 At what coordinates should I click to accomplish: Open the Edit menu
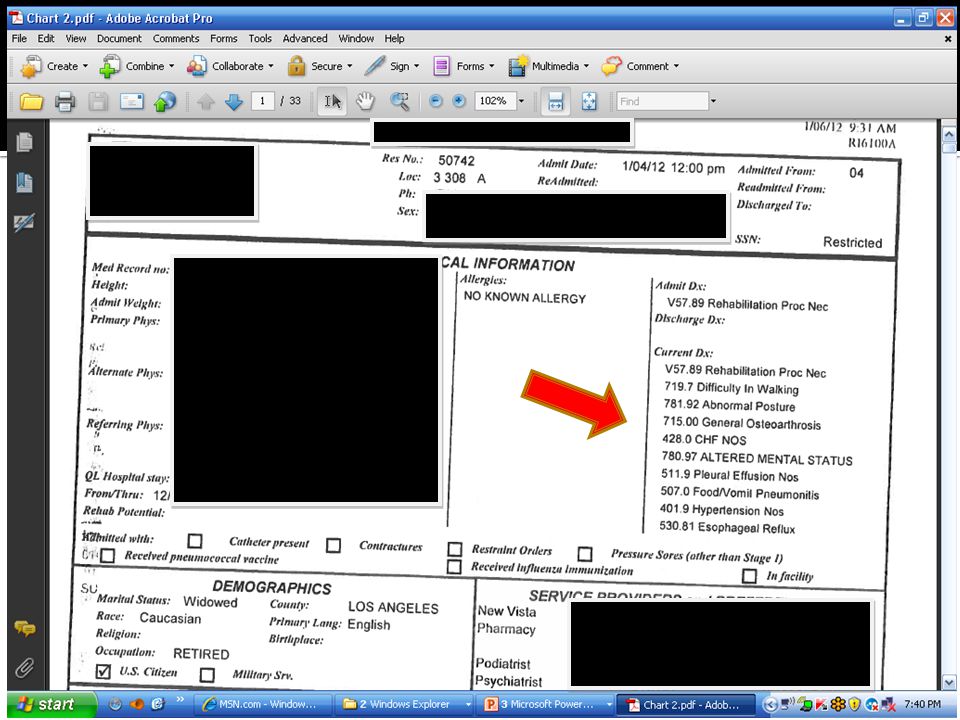tap(46, 39)
